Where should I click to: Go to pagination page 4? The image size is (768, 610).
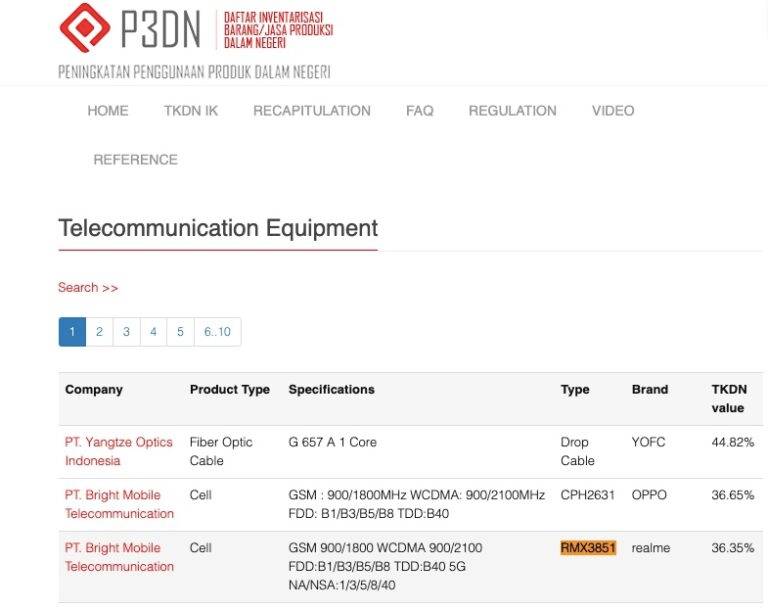(x=153, y=332)
